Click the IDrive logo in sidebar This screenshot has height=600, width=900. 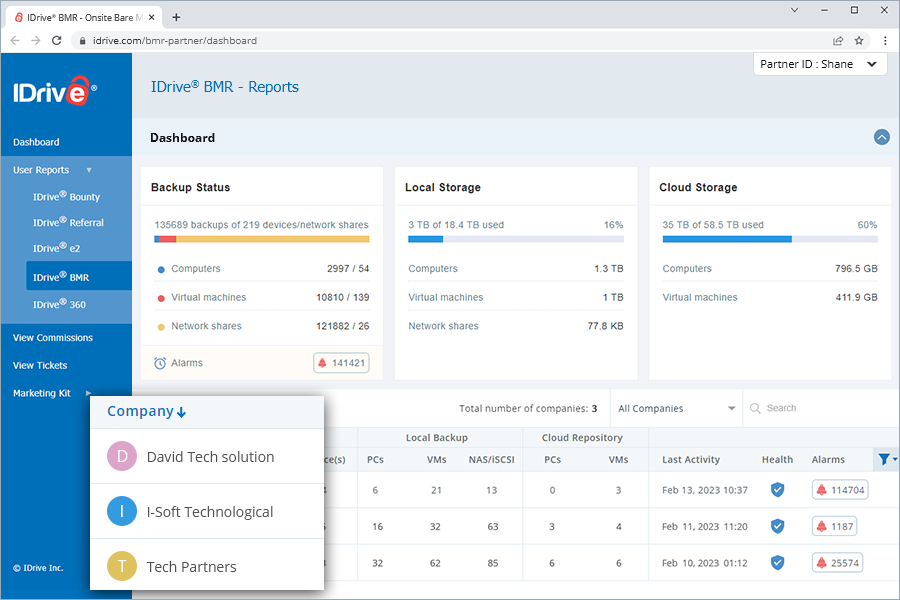55,91
